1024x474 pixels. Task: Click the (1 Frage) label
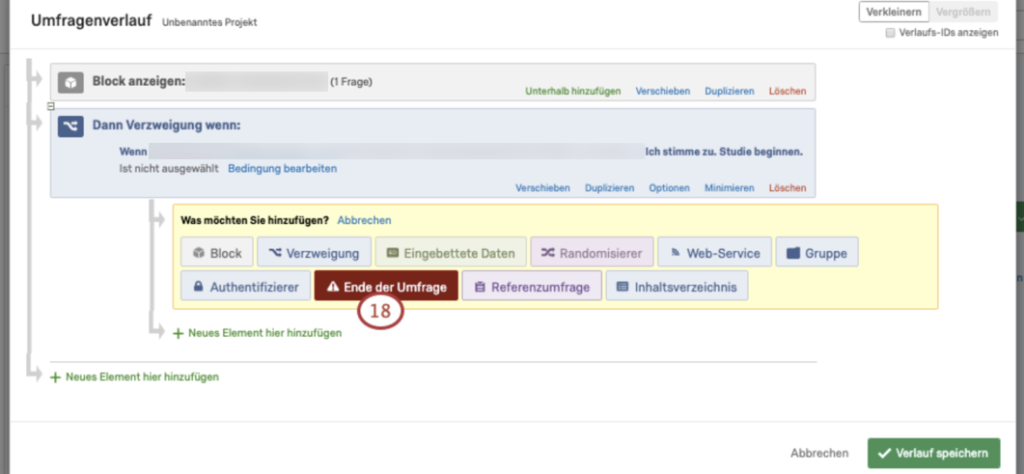pyautogui.click(x=351, y=82)
